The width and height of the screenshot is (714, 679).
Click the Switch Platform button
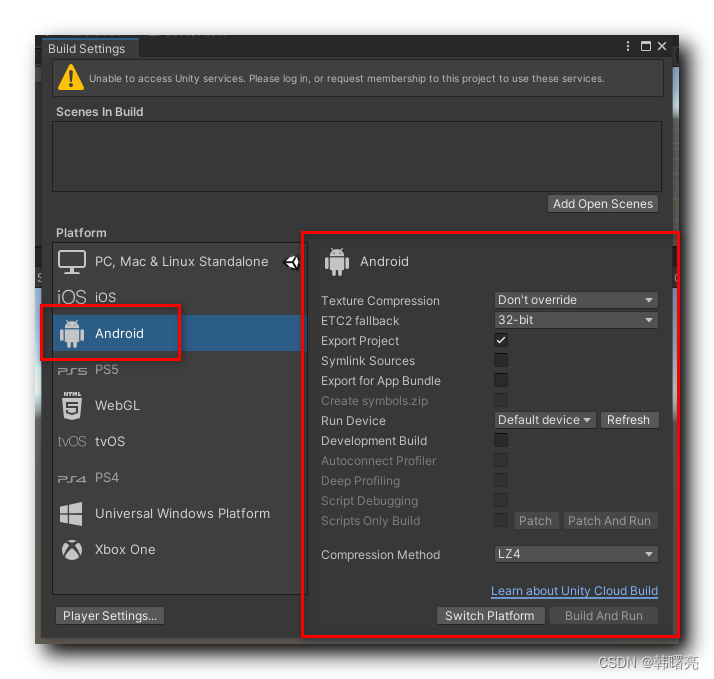490,616
